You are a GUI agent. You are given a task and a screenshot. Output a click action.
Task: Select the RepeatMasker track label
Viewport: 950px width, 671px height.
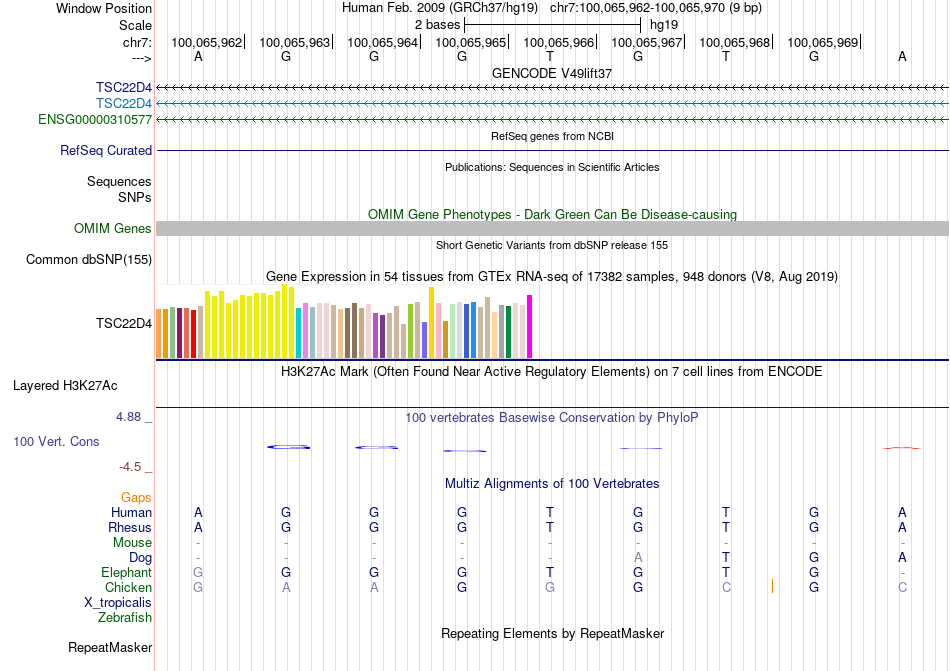coord(110,647)
